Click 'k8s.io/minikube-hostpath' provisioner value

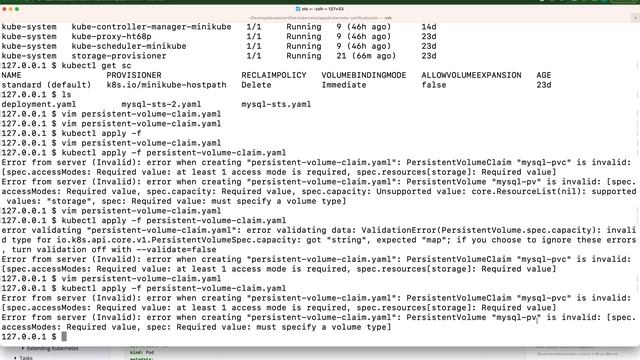167,85
